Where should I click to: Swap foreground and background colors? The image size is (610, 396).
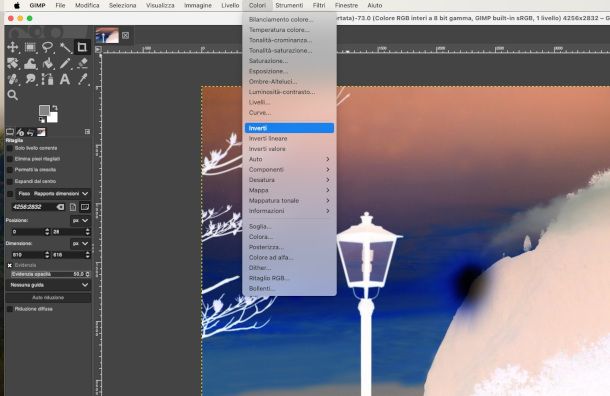coord(55,107)
